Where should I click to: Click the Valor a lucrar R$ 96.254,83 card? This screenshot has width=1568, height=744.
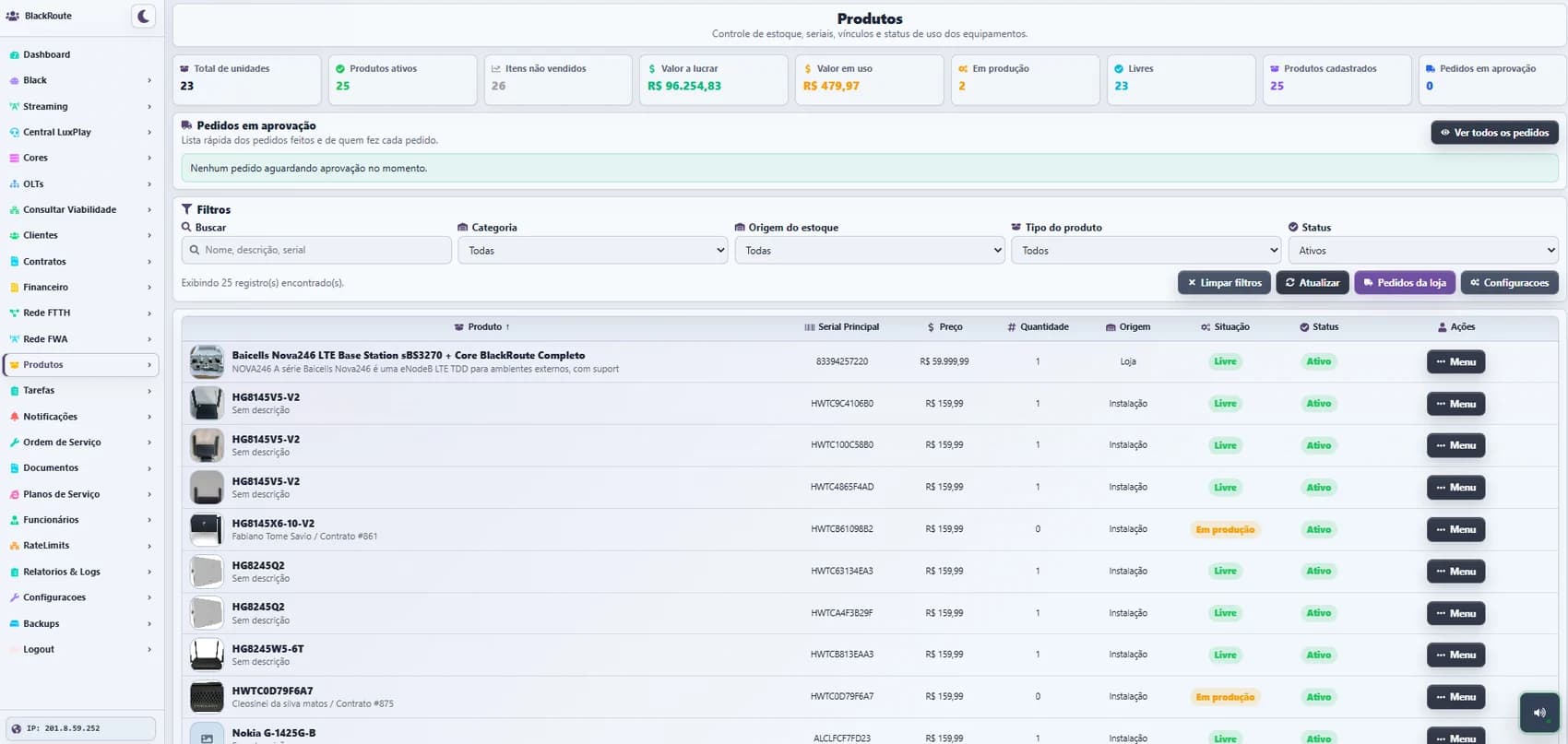[x=713, y=79]
